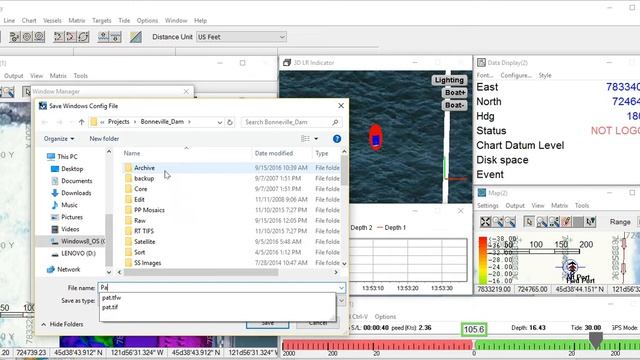
Task: Open the Organize dropdown menu
Action: click(x=59, y=139)
